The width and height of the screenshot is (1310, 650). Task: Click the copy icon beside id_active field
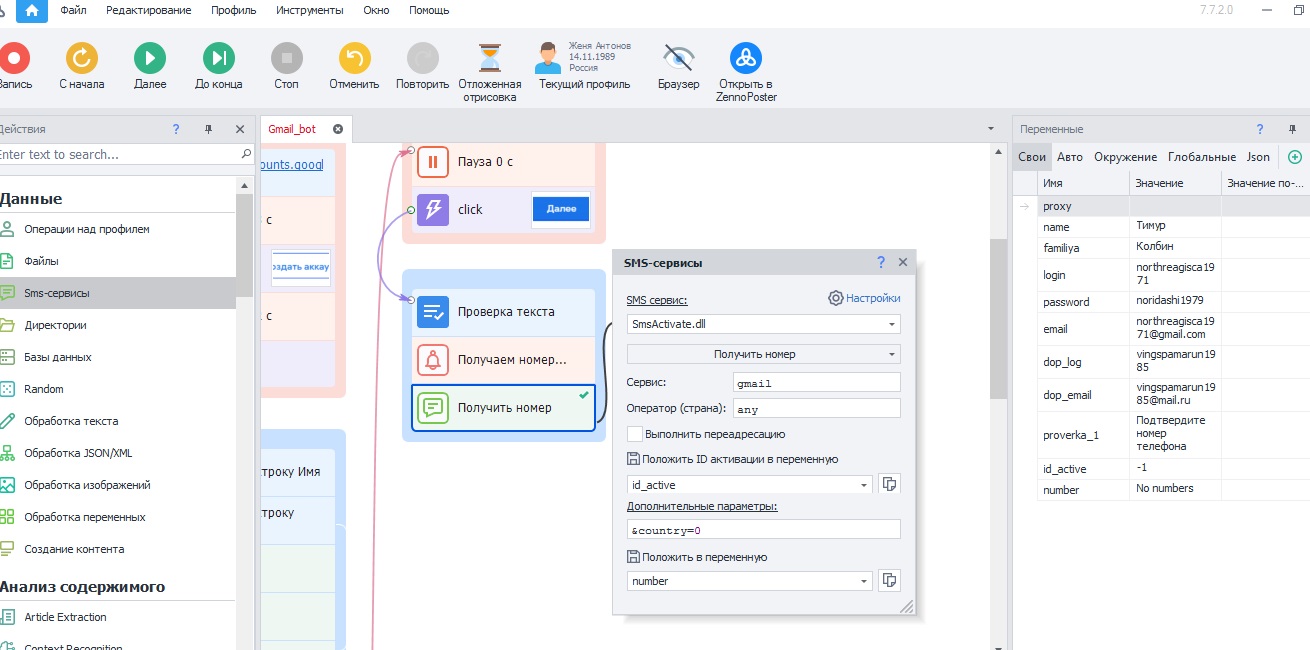pyautogui.click(x=888, y=484)
